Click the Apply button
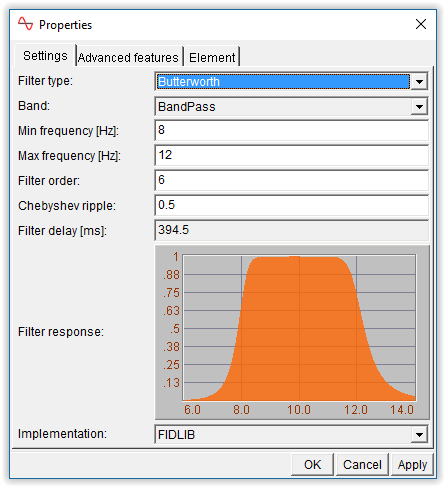The height and width of the screenshot is (487, 445). coord(412,464)
